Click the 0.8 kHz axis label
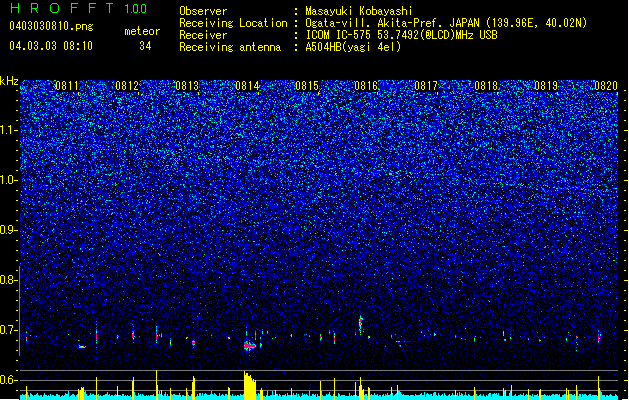 click(9, 280)
